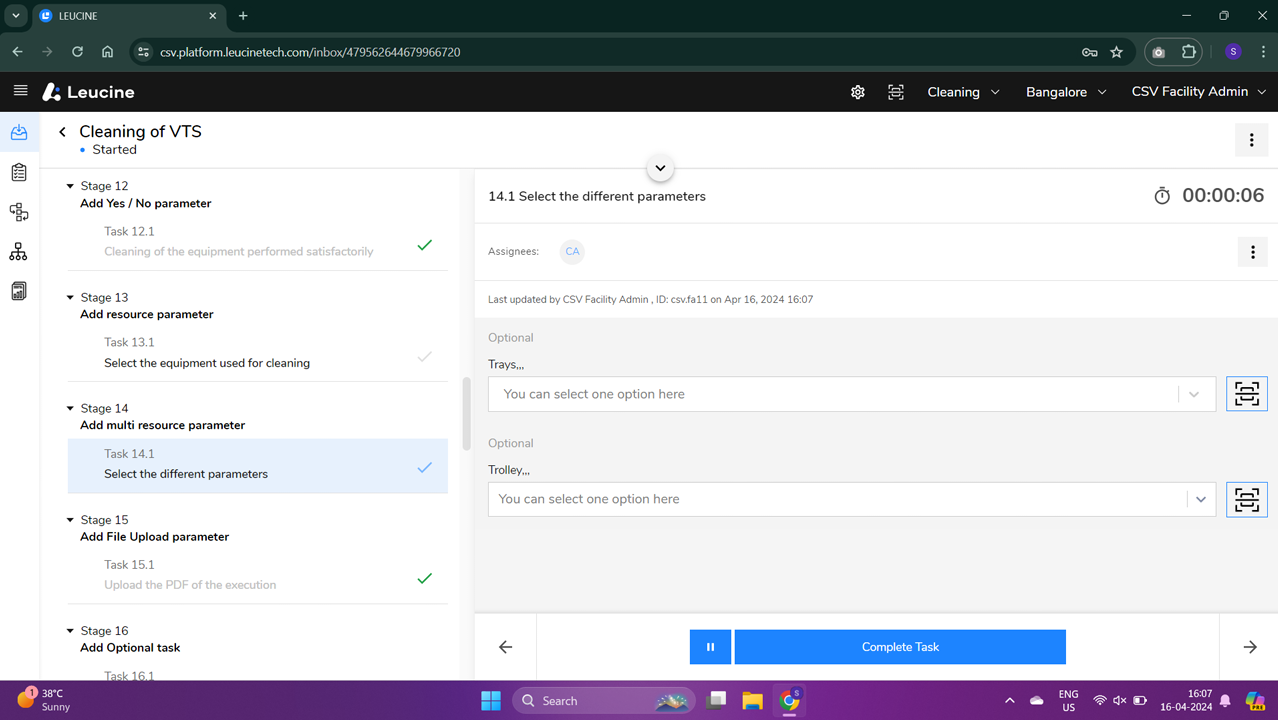Open the Trays options dropdown
This screenshot has width=1278, height=720.
1194,394
